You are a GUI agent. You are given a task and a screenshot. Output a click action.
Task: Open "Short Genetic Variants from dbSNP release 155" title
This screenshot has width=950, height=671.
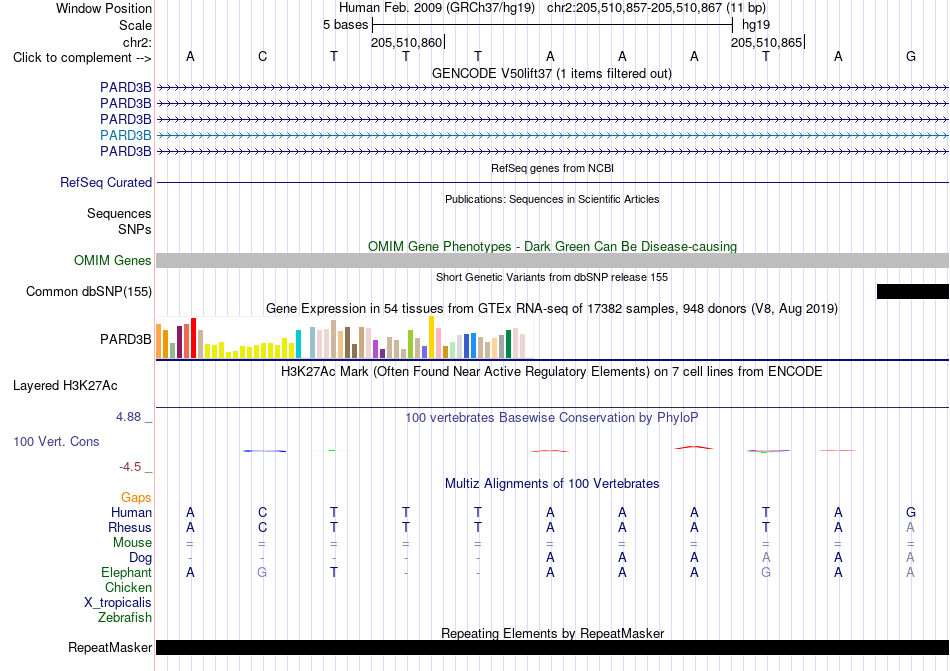[552, 277]
